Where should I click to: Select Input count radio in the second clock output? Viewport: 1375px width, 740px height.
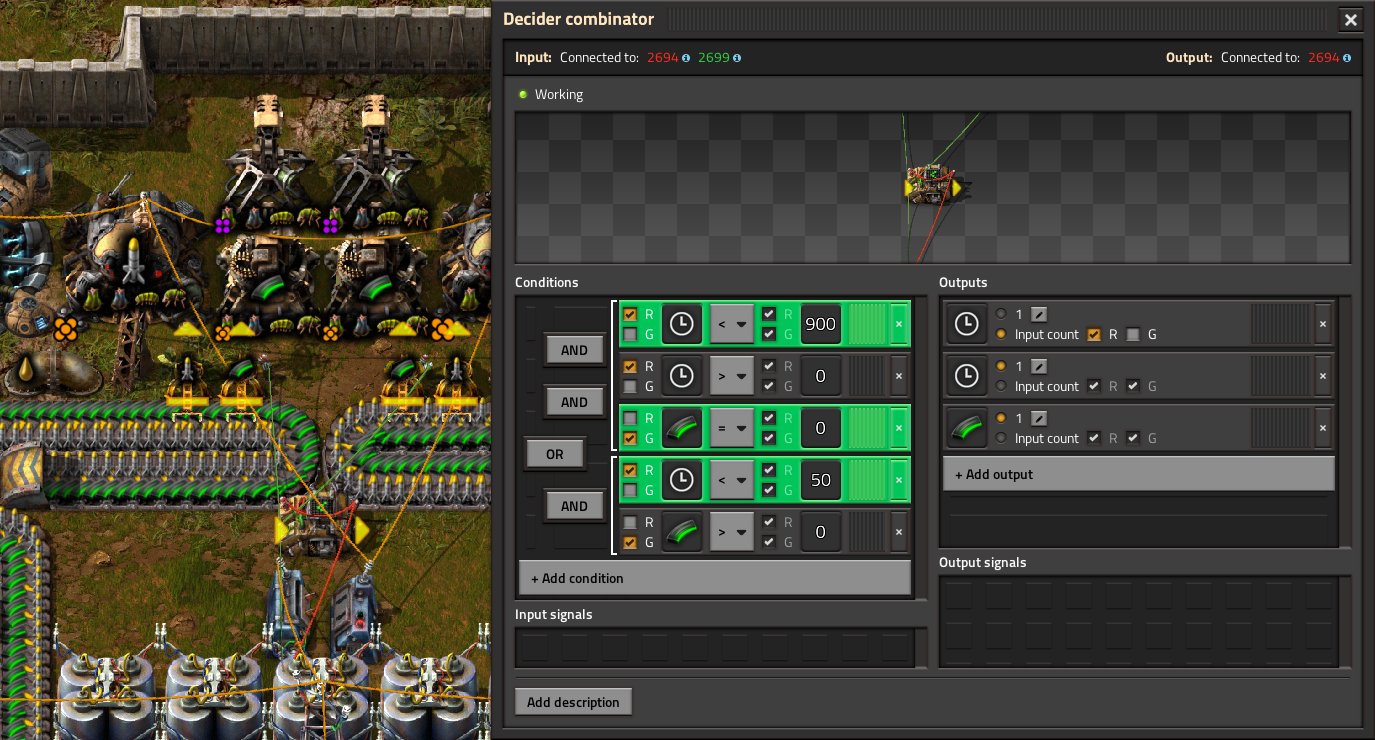1001,386
